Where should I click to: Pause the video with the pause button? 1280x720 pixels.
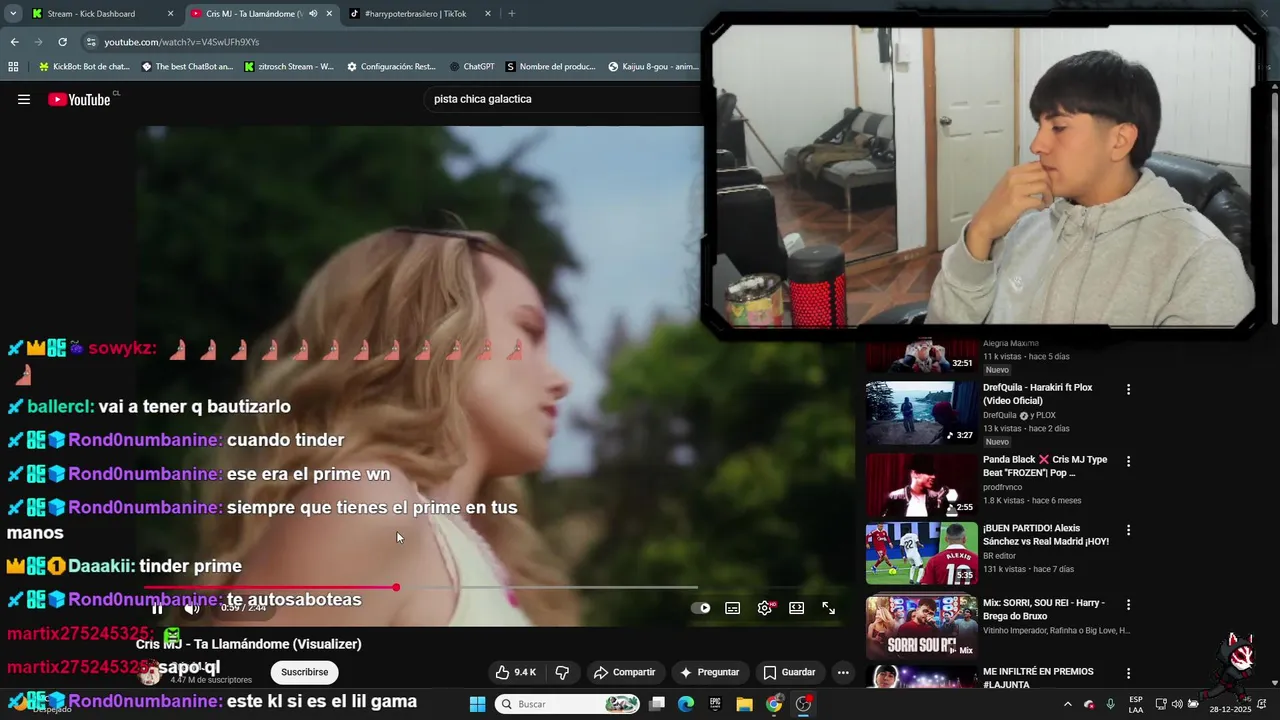point(157,608)
